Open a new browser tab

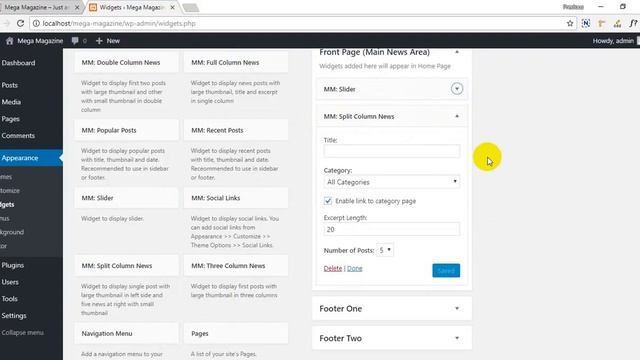190,7
